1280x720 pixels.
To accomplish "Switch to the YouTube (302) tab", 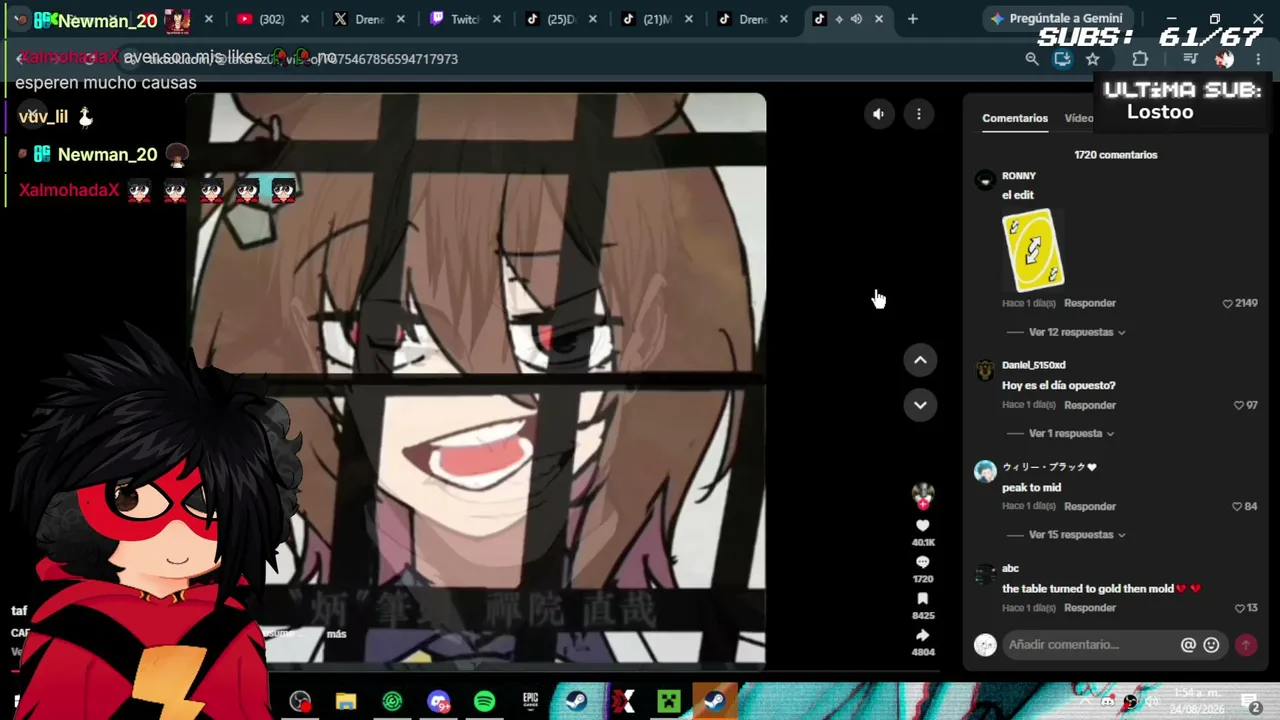I will (270, 19).
